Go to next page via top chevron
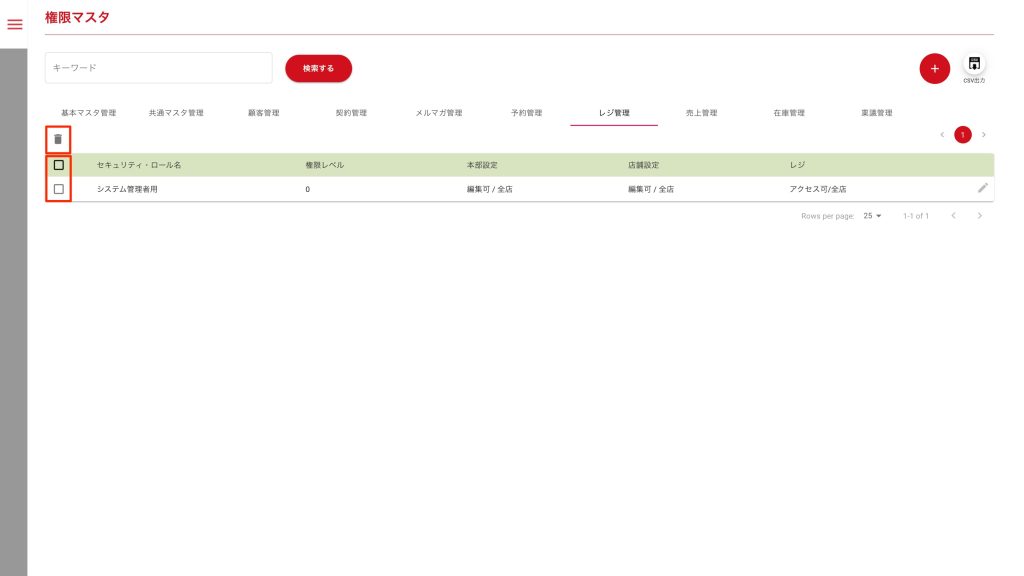 [x=984, y=135]
